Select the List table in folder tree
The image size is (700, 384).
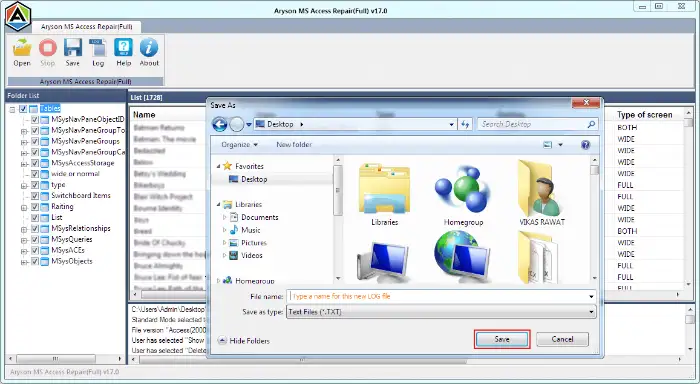click(56, 218)
